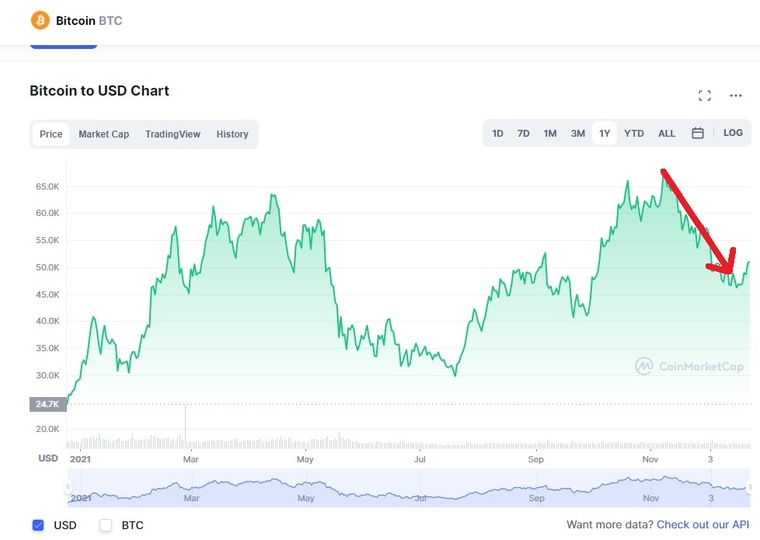Enable the BTC checkbox

click(x=106, y=525)
